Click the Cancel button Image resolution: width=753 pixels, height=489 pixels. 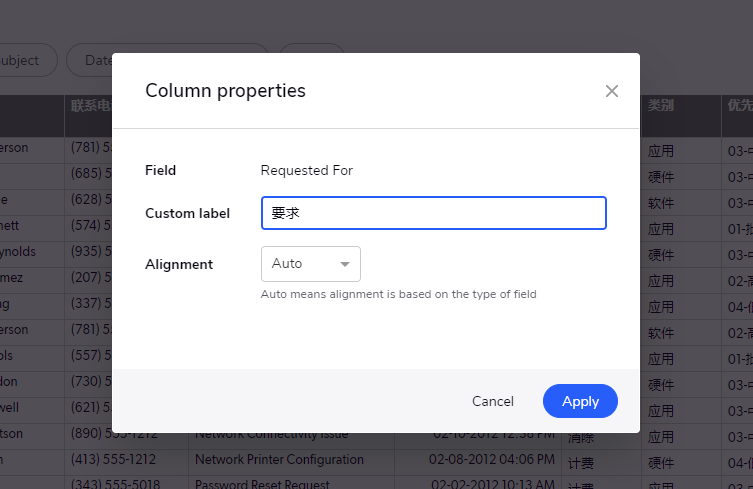493,401
